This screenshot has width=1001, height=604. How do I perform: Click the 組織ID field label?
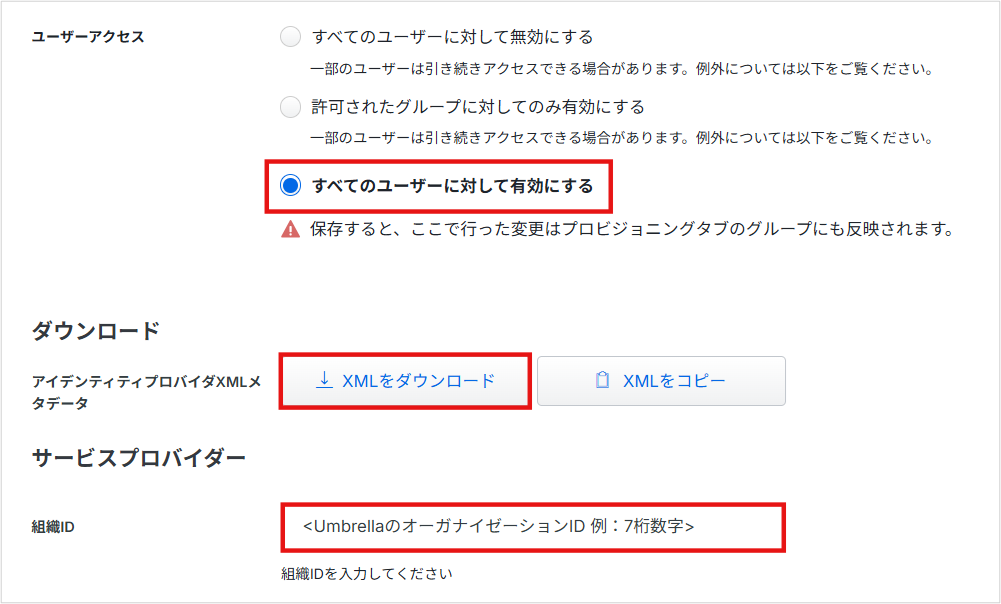[x=53, y=526]
